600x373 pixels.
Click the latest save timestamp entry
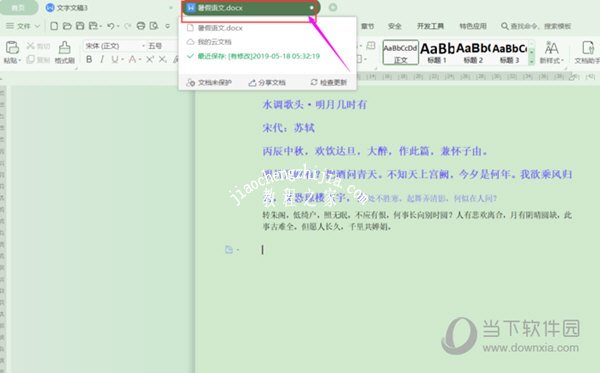259,56
